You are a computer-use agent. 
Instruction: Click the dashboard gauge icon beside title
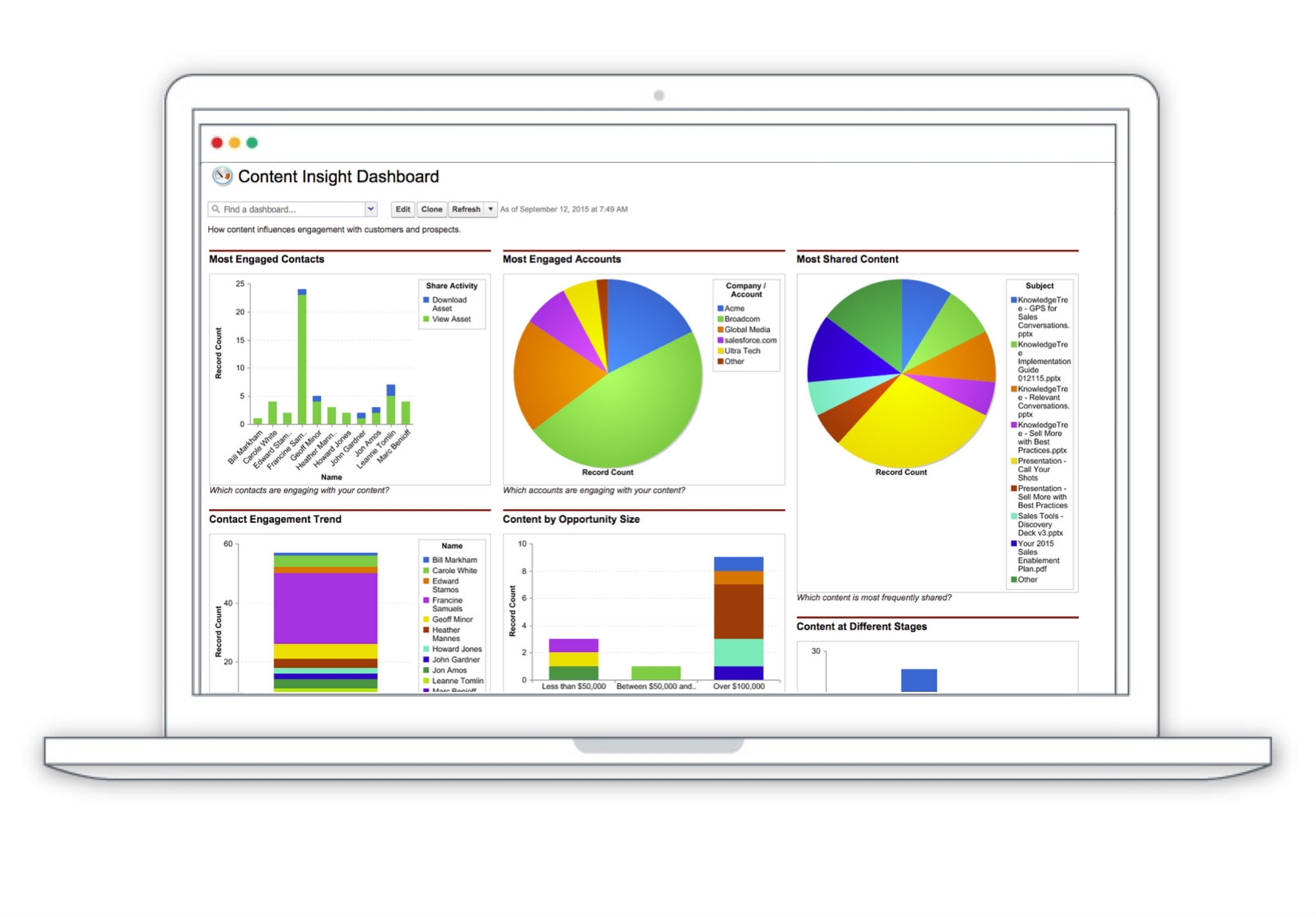(x=222, y=176)
